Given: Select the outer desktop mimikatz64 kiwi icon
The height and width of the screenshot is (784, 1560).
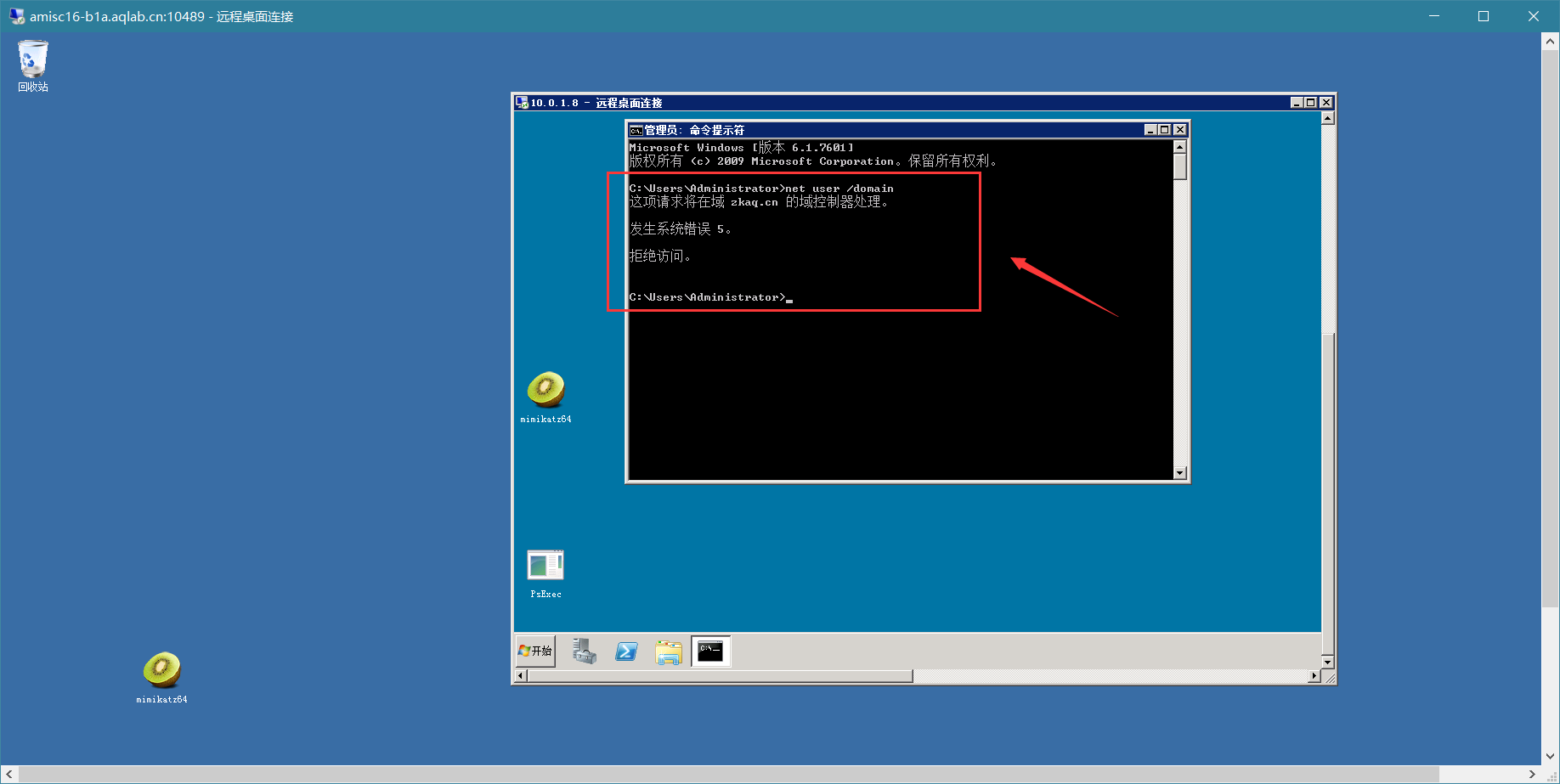Looking at the screenshot, I should (161, 677).
